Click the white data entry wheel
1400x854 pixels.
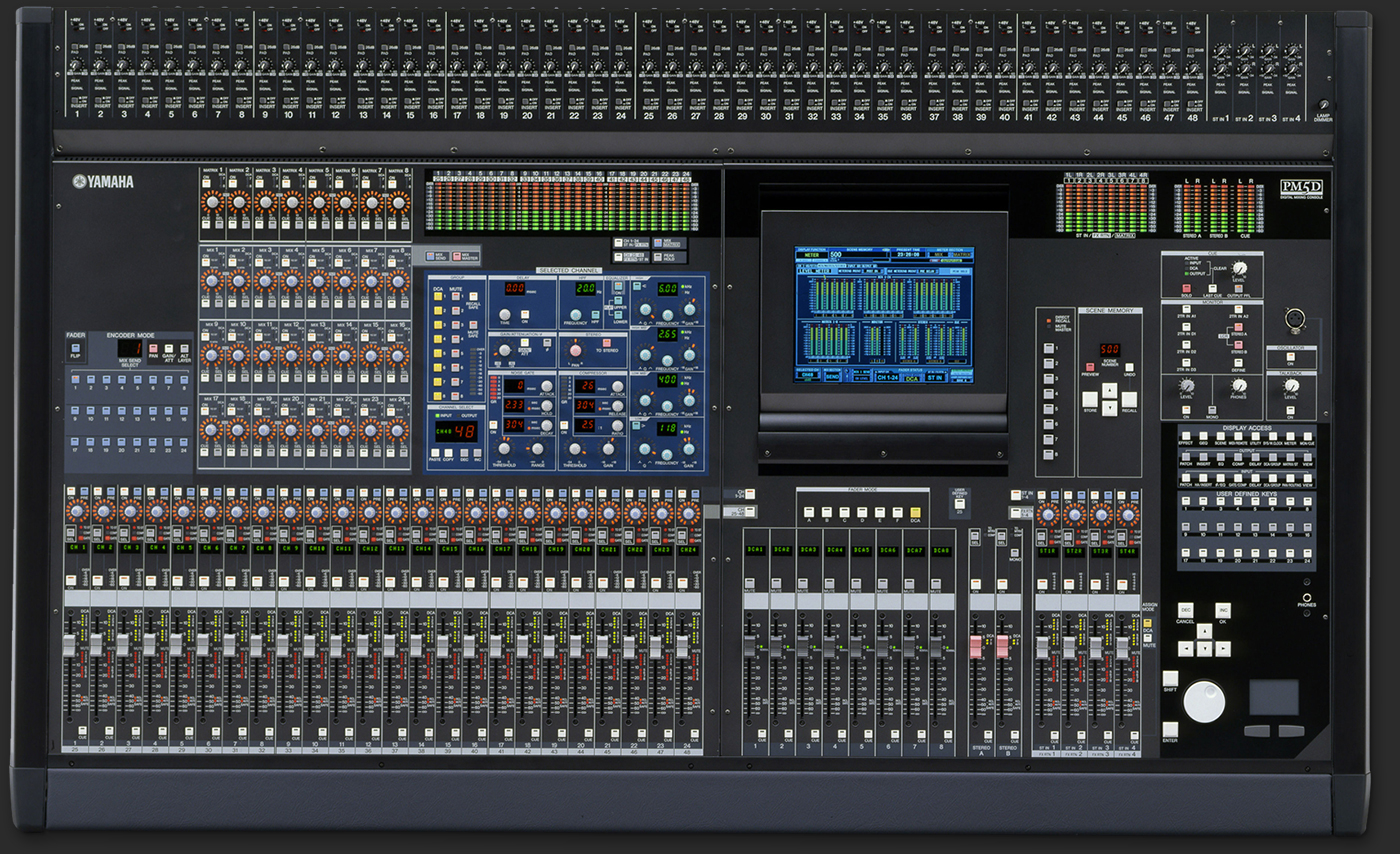pos(1204,702)
